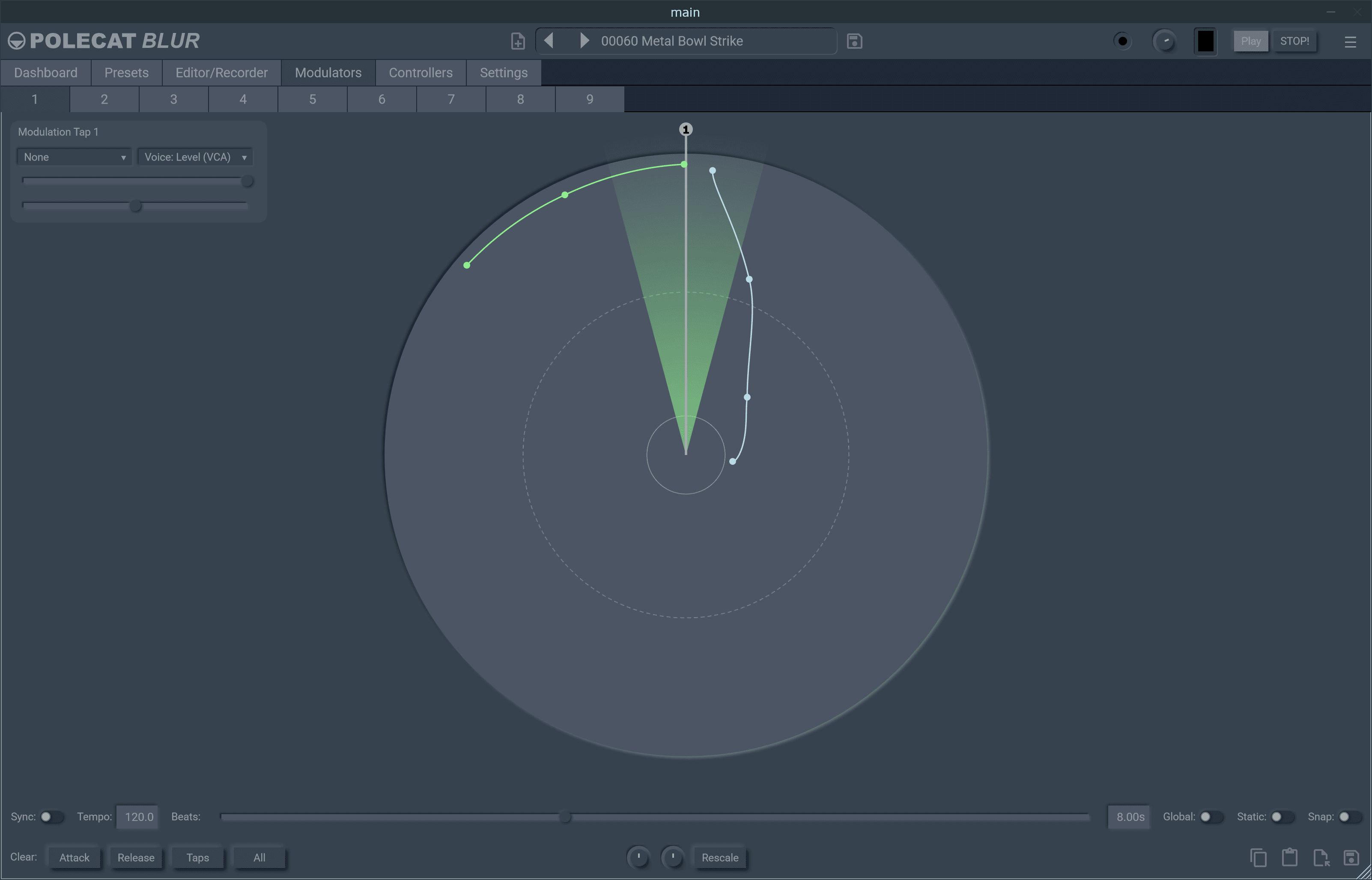
Task: Click the lower Modulation Tap 1 slider handle
Action: [135, 206]
